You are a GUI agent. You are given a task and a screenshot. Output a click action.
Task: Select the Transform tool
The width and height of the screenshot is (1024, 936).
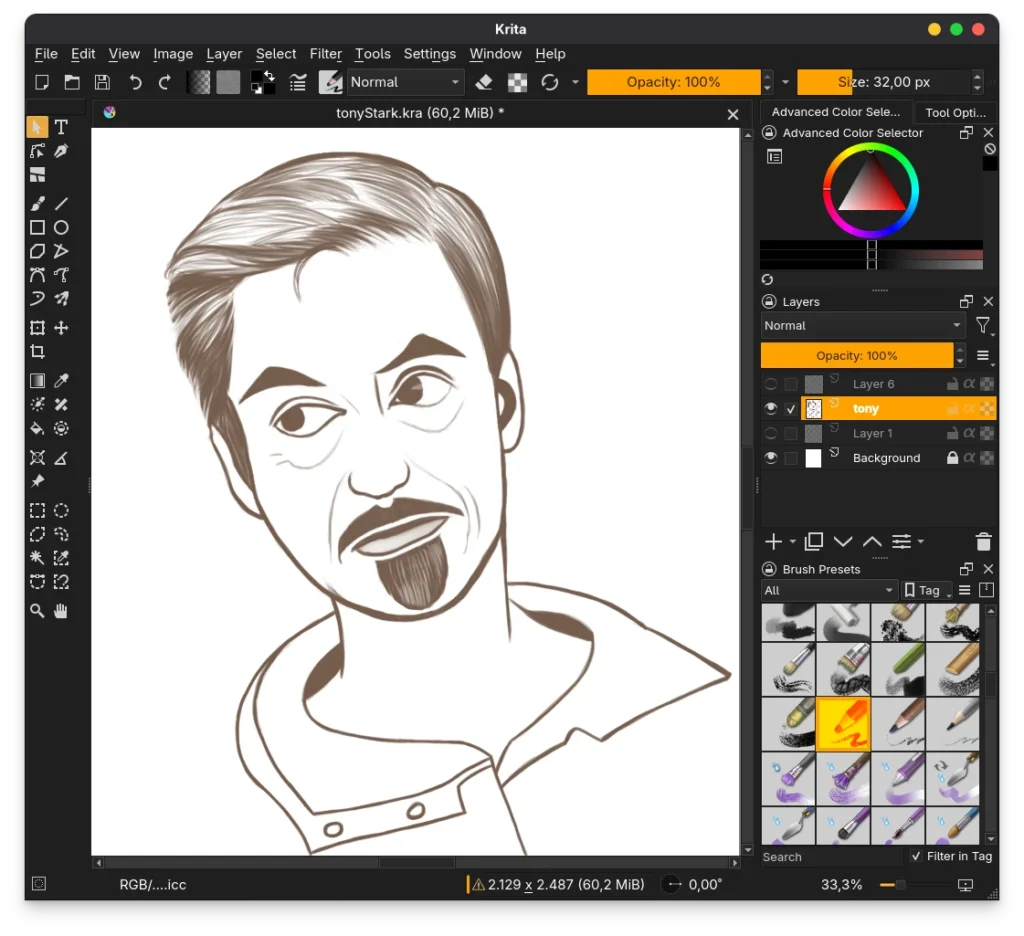point(37,328)
